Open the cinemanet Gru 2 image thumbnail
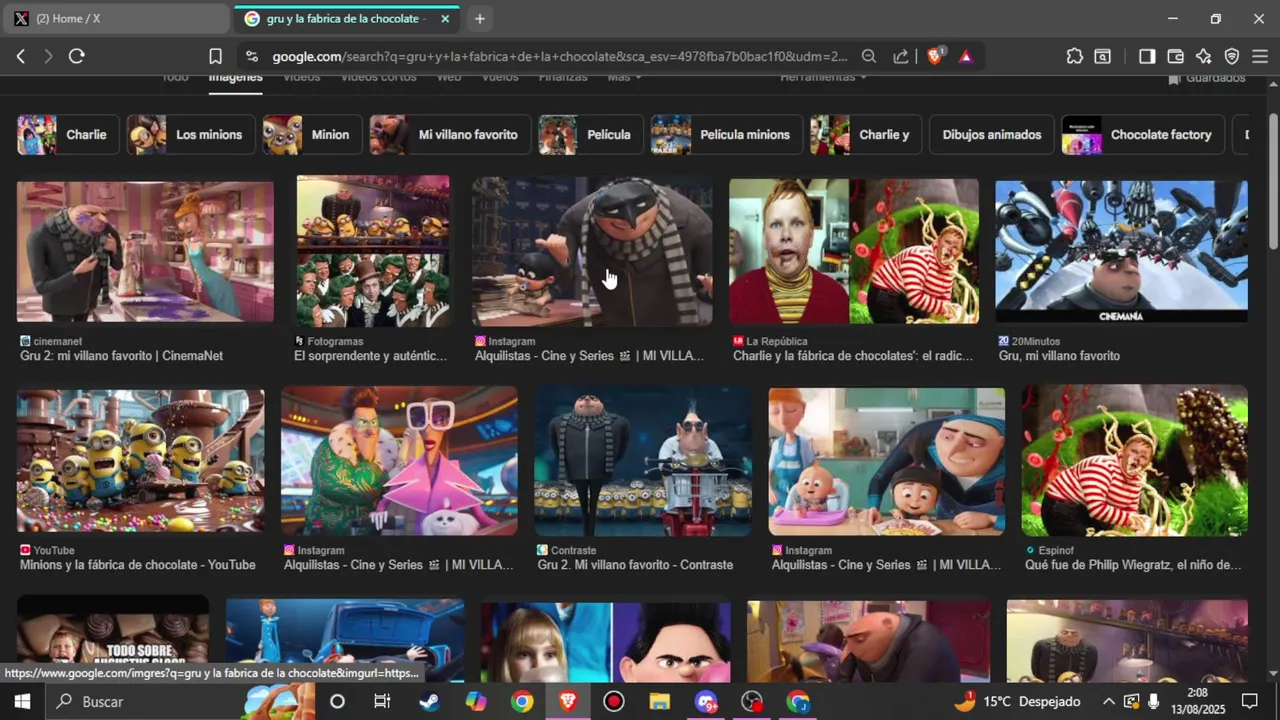Viewport: 1280px width, 720px height. [x=145, y=251]
